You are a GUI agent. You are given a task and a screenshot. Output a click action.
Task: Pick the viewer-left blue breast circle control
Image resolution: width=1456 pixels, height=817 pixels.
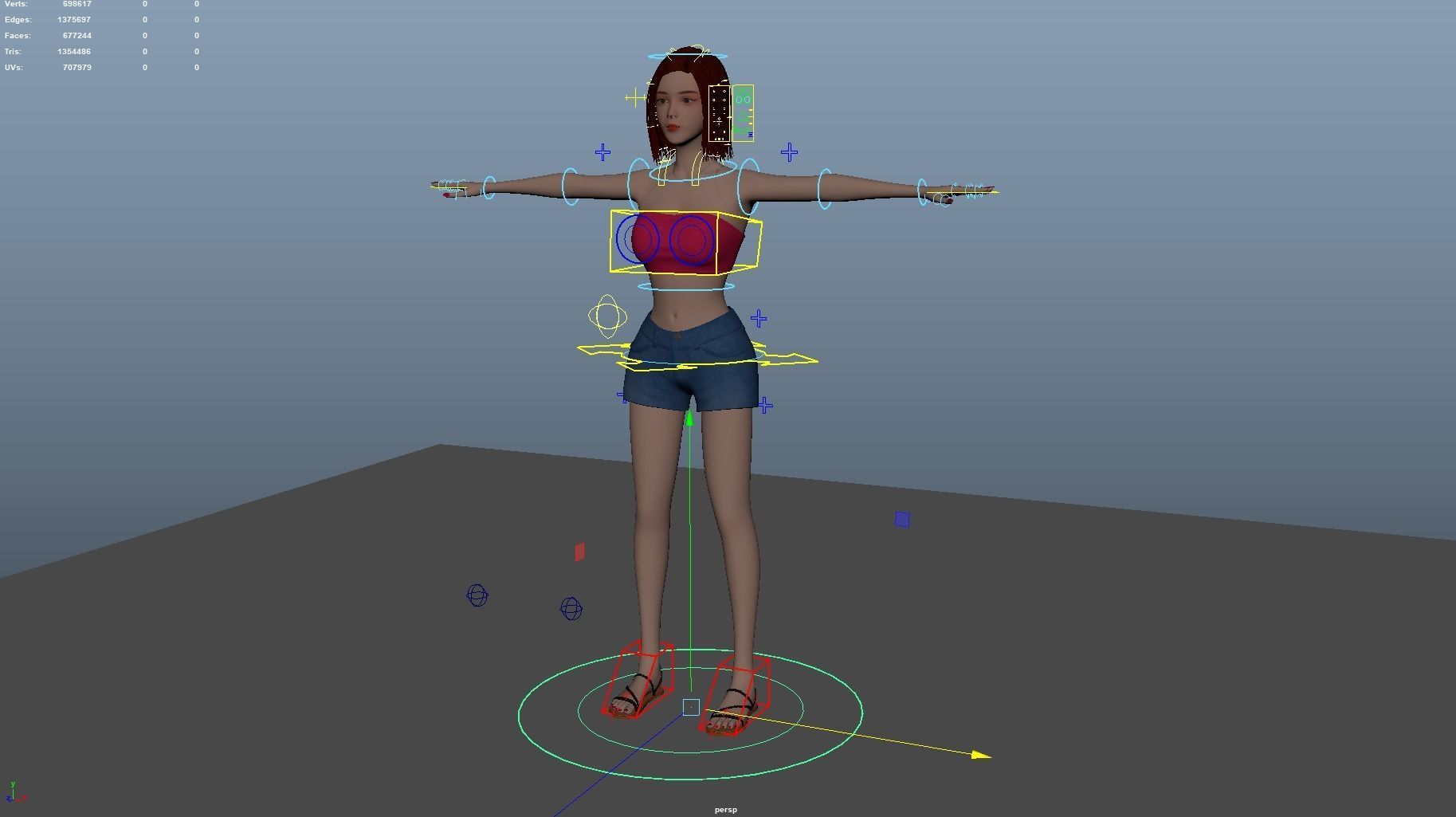[638, 238]
